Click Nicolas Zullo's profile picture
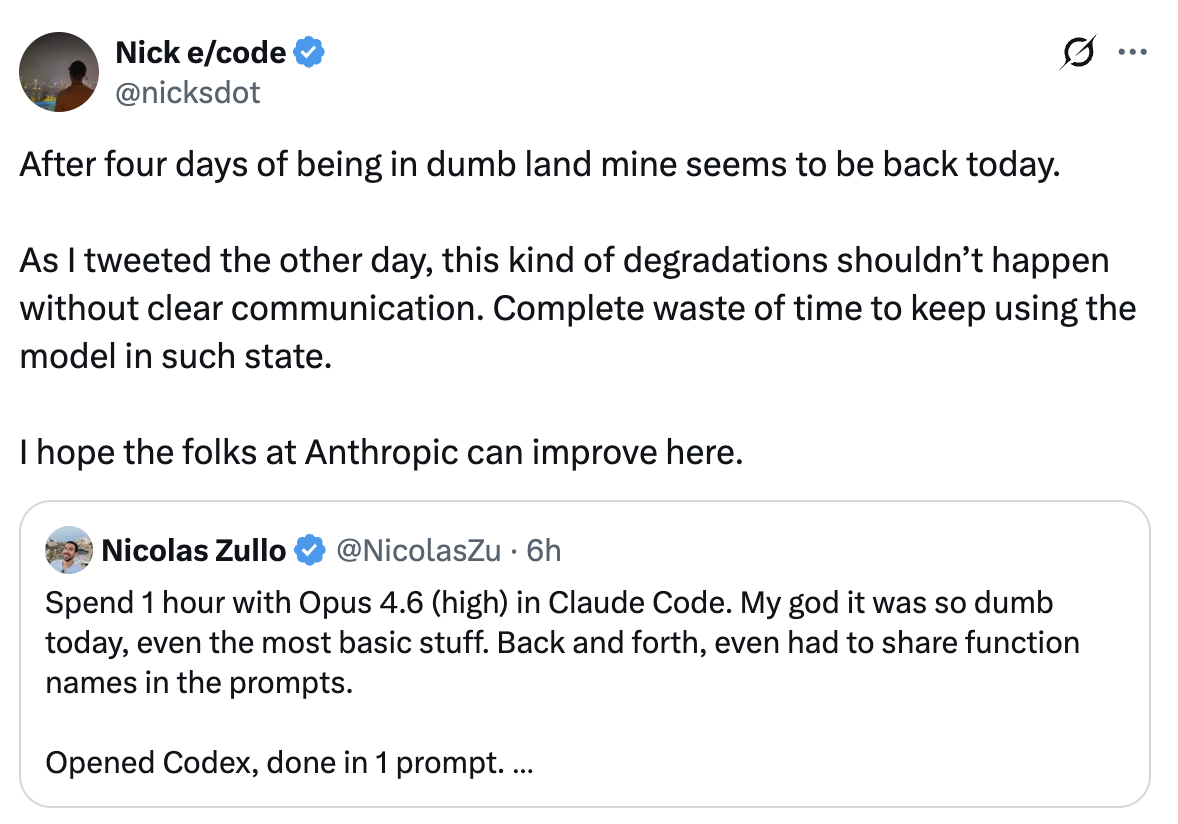This screenshot has width=1178, height=824. (68, 551)
